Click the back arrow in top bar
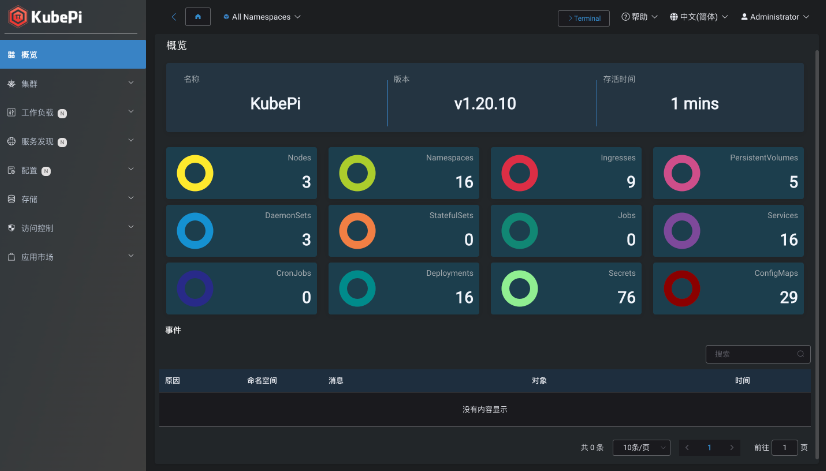 pos(174,17)
